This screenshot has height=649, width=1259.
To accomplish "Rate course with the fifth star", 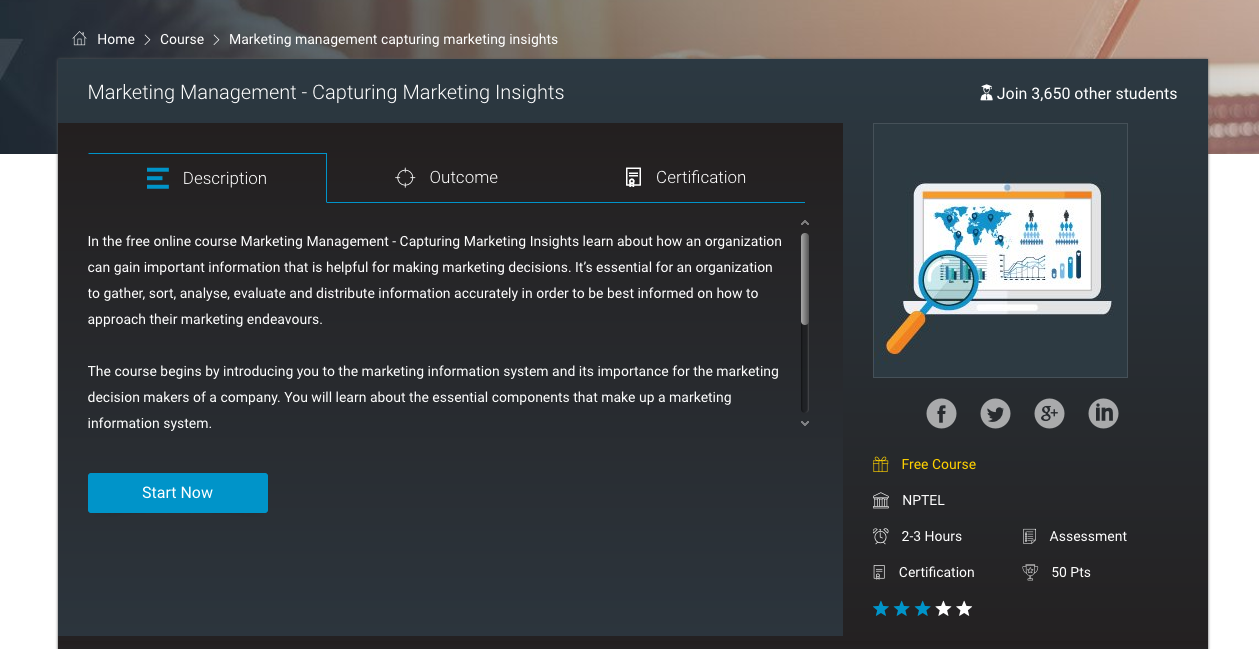I will coord(964,609).
